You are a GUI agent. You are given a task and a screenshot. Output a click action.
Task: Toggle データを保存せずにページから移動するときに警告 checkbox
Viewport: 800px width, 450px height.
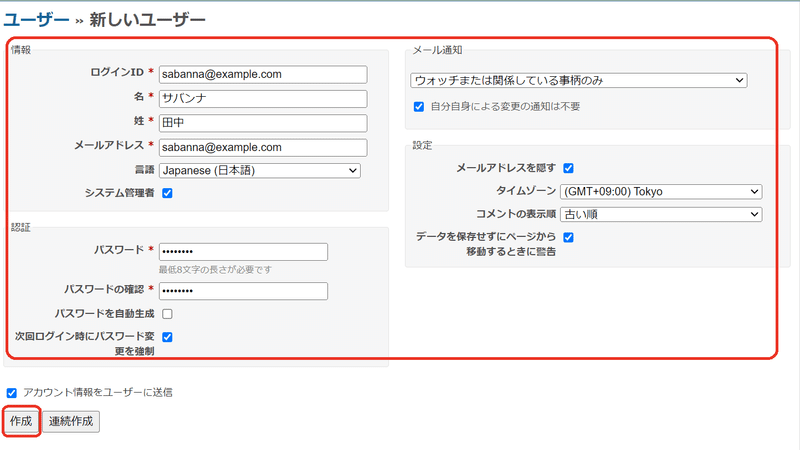[x=568, y=238]
